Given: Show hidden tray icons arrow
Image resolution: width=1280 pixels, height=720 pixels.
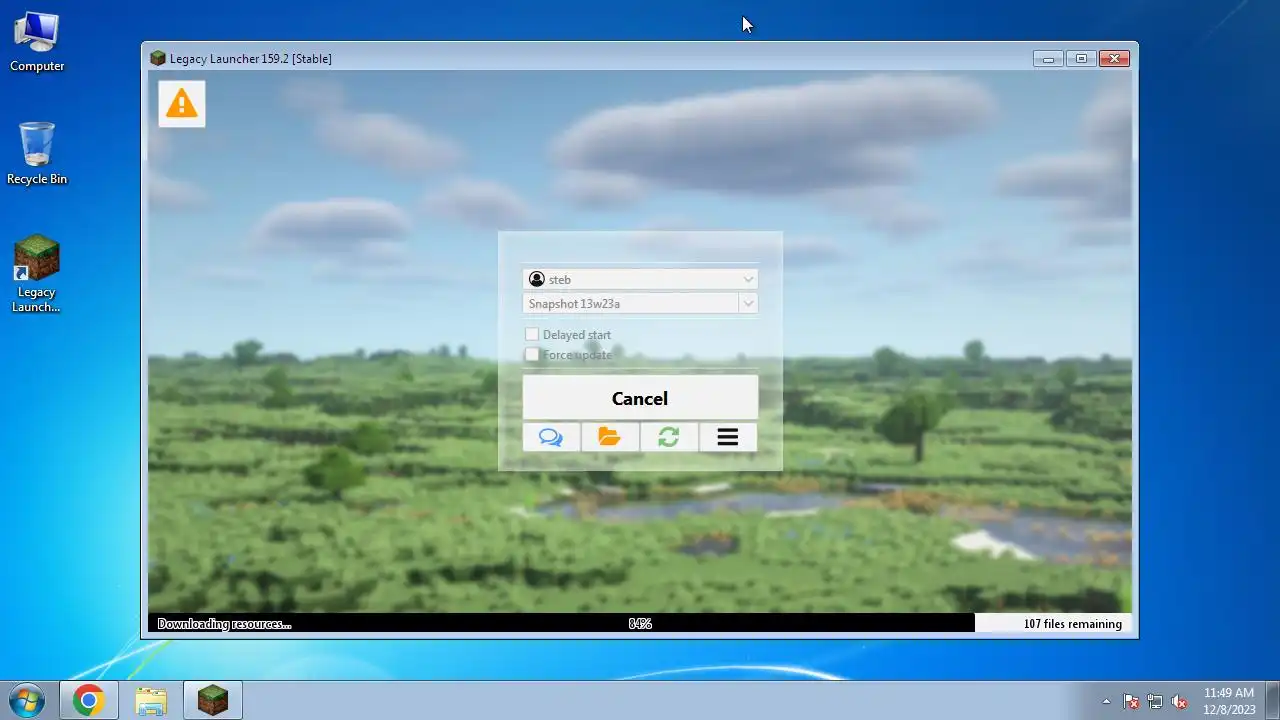Looking at the screenshot, I should (x=1106, y=701).
